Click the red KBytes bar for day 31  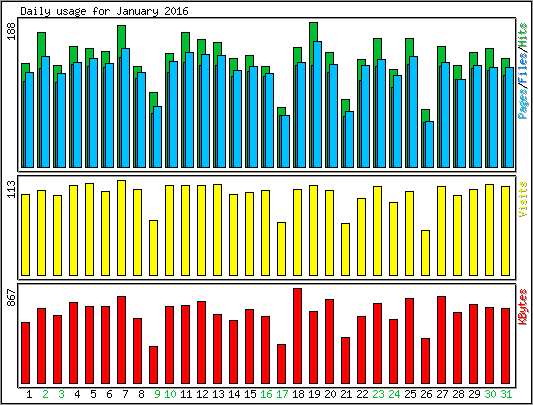click(505, 346)
